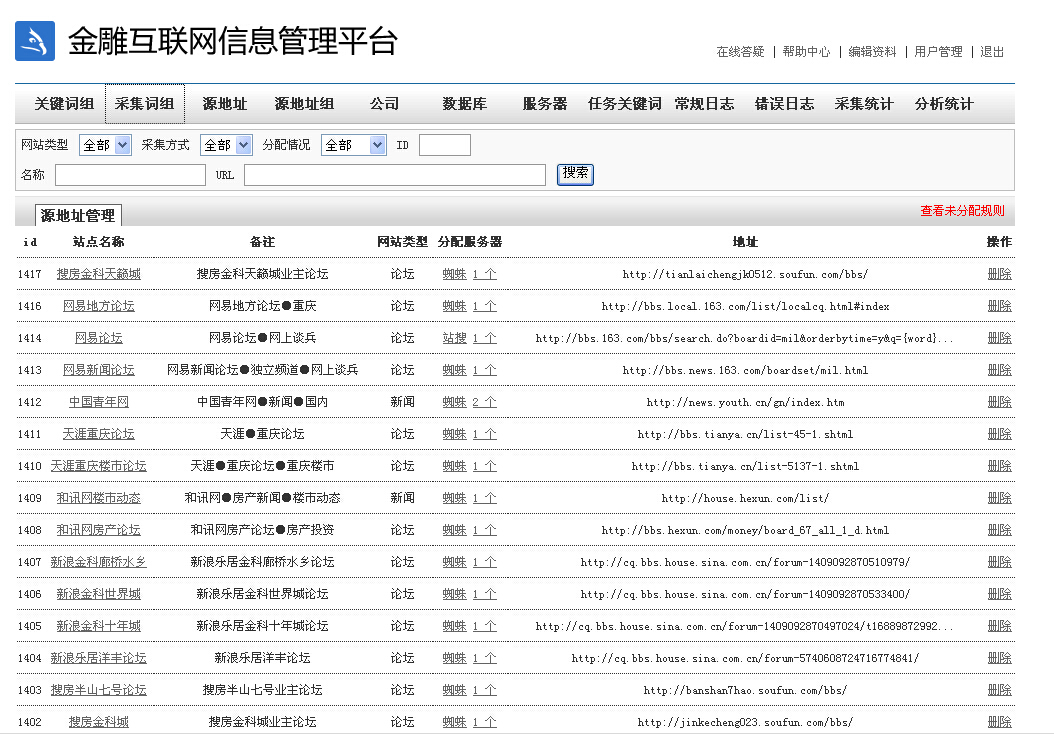The height and width of the screenshot is (734, 1054).
Task: Click the 地址 column header
Action: 745,242
